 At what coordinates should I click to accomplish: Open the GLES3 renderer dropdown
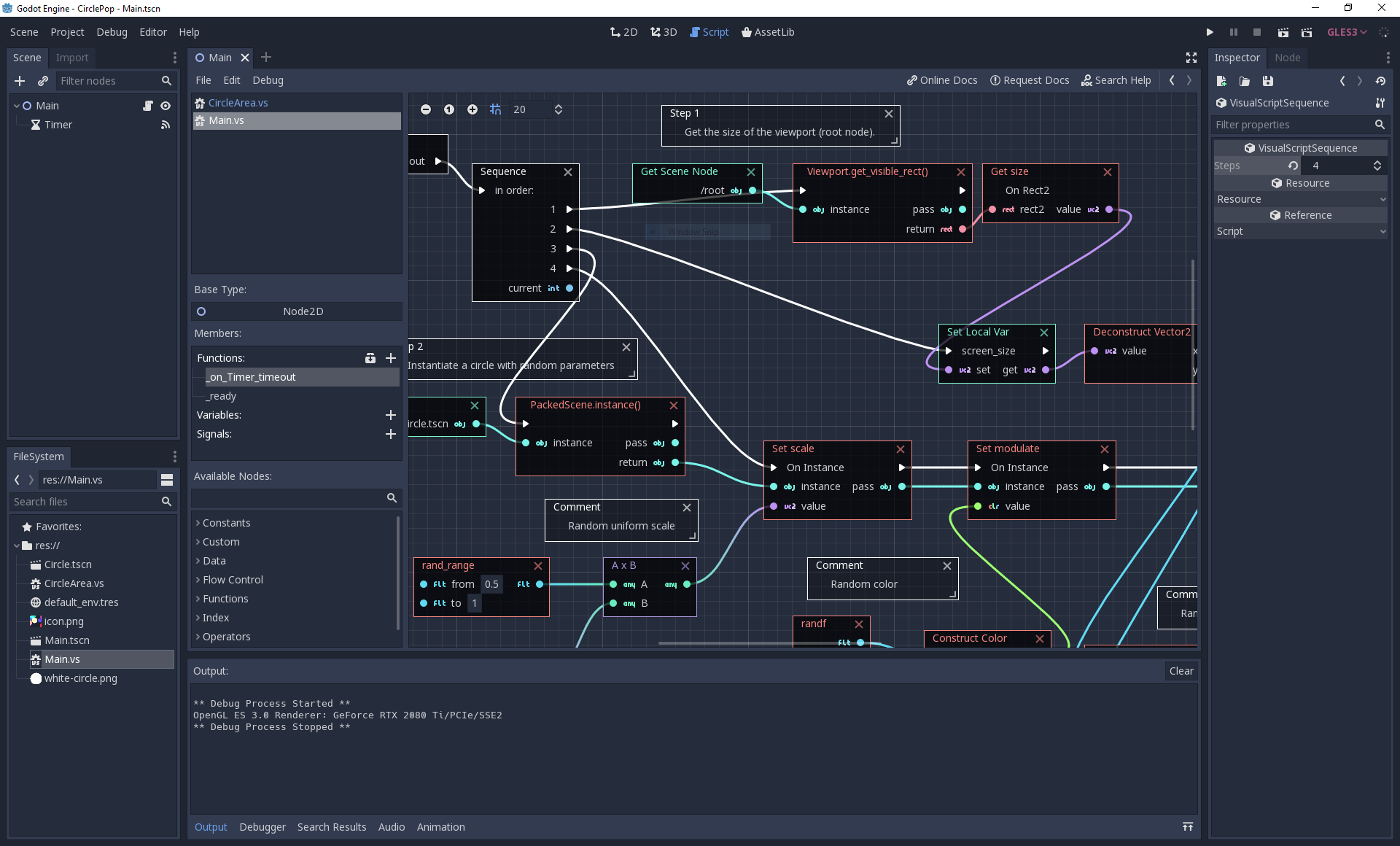[1345, 32]
